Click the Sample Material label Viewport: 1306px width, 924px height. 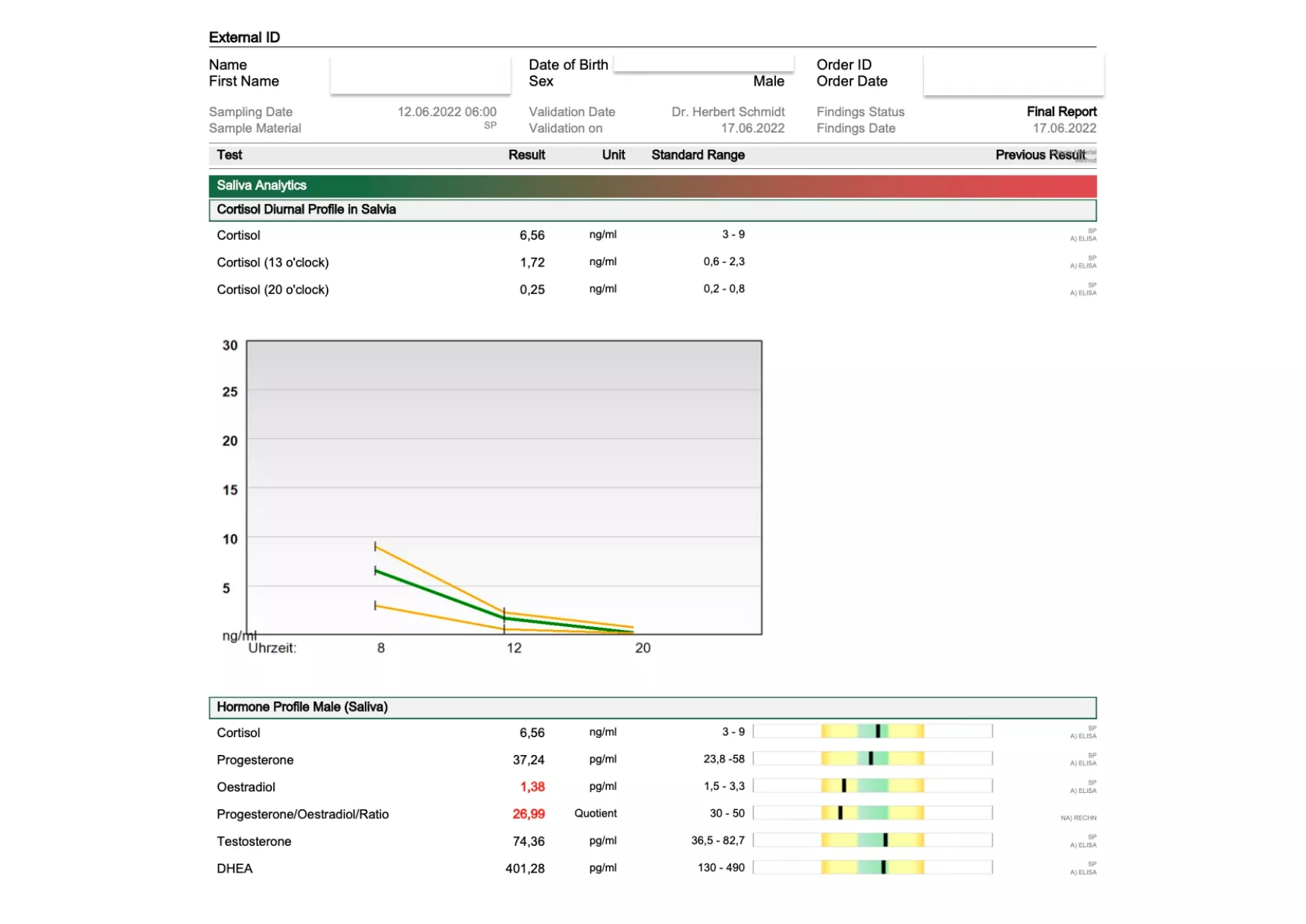pos(255,128)
